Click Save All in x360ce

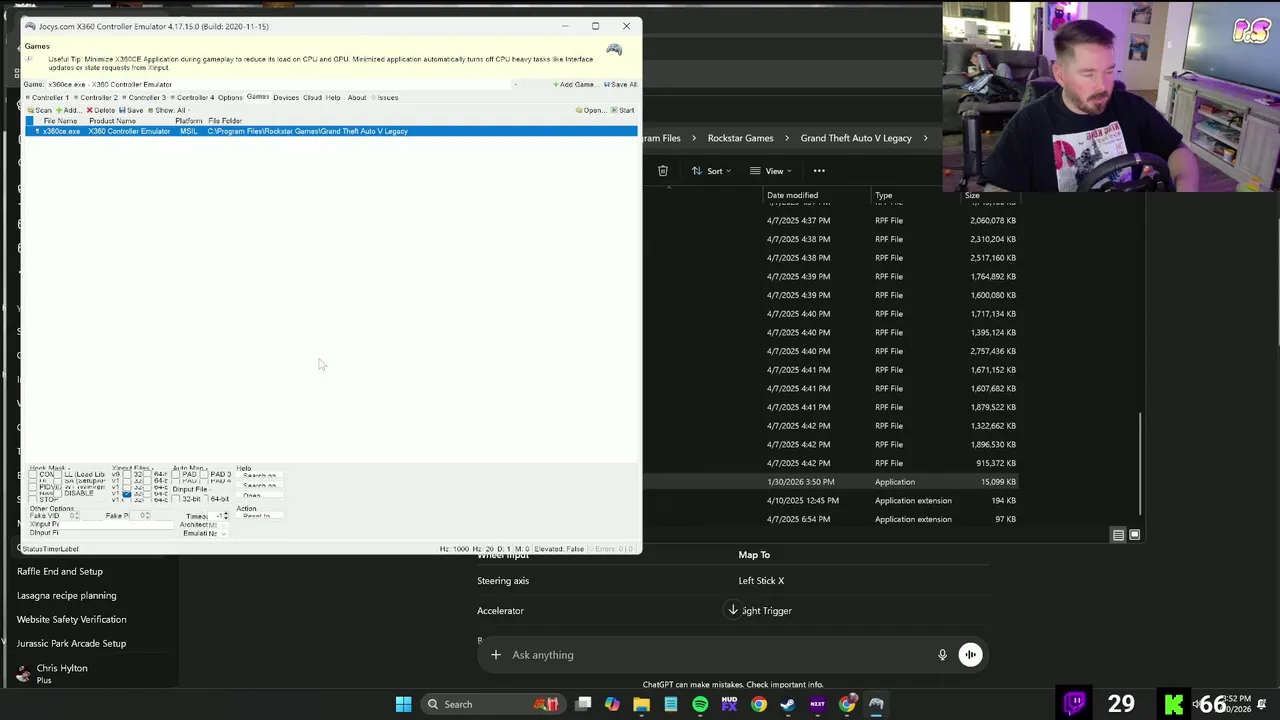[x=620, y=84]
